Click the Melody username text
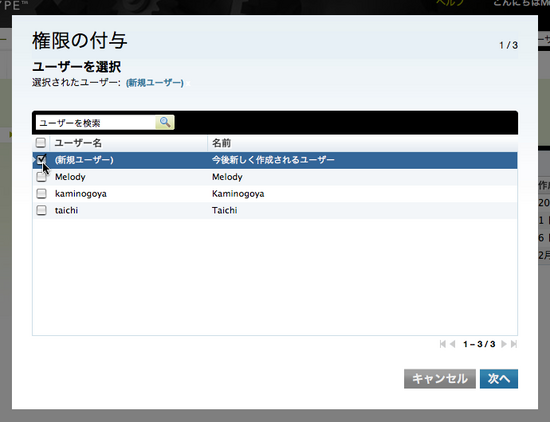550x422 pixels. tap(70, 177)
